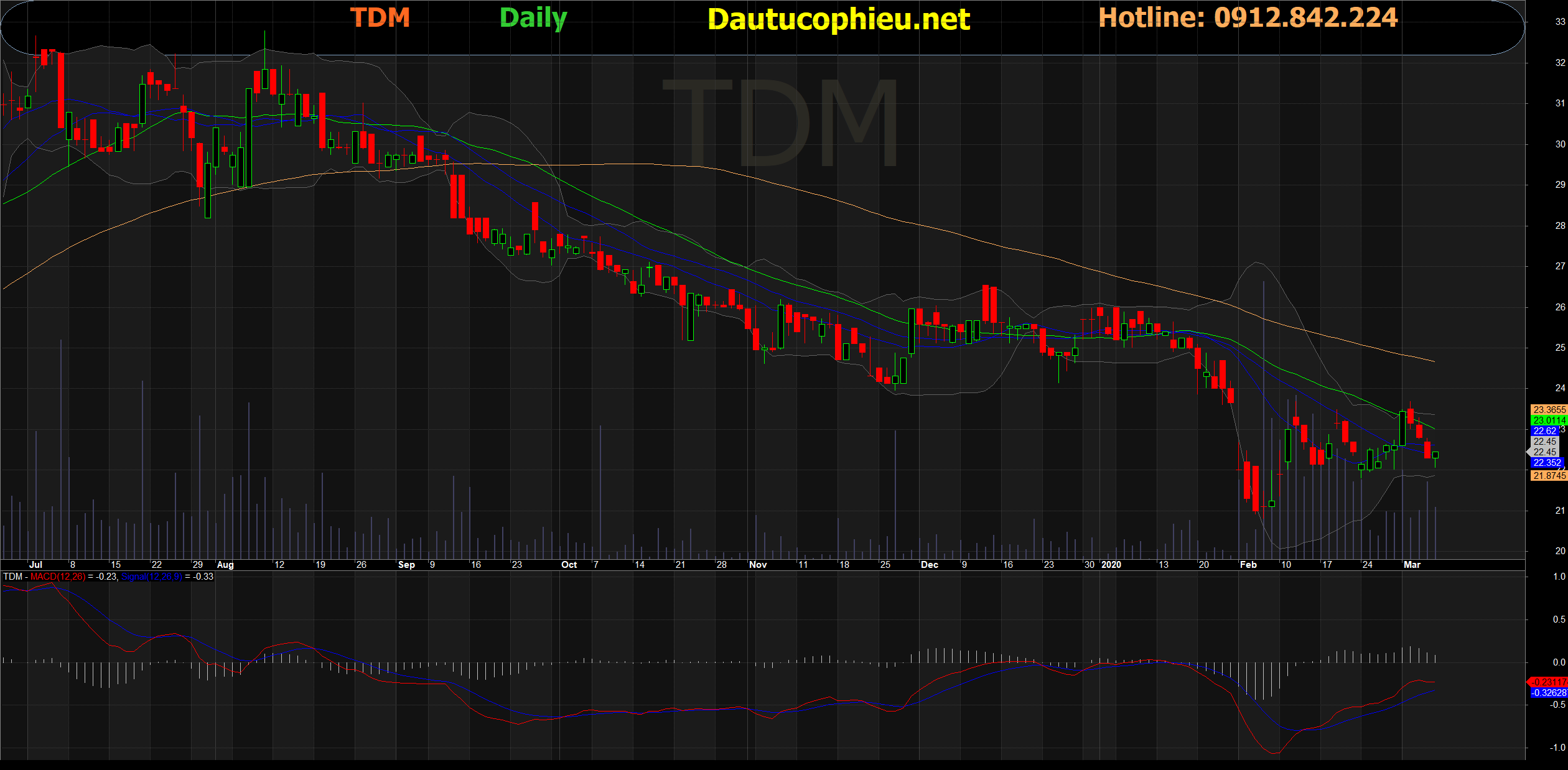1568x770 pixels.
Task: Click the last green candlestick in March
Action: (x=1435, y=455)
